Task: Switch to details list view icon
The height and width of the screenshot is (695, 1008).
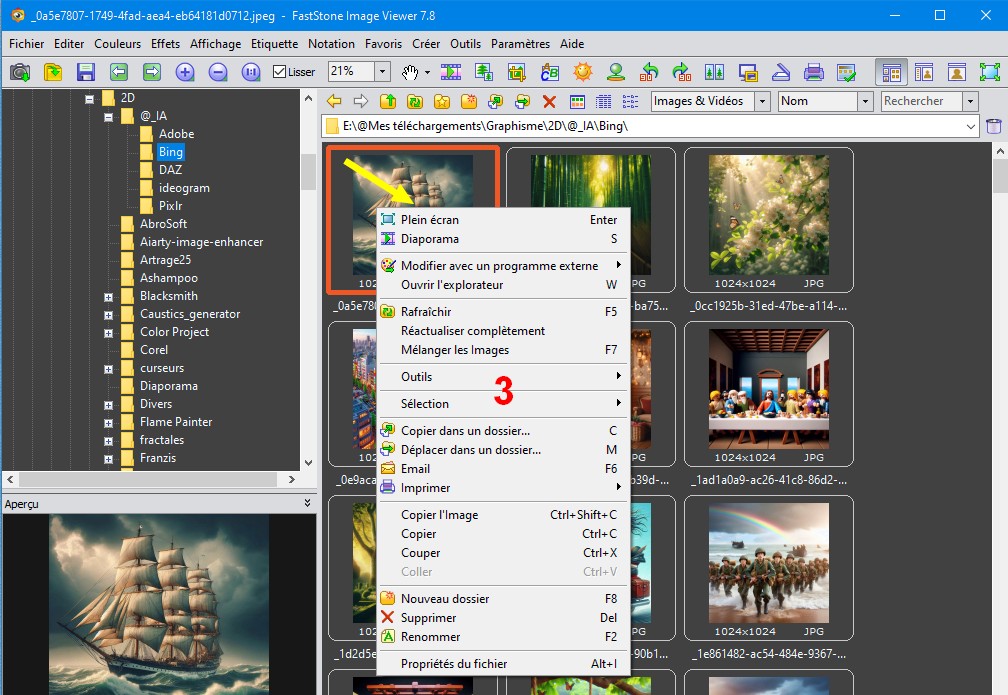Action: 604,101
